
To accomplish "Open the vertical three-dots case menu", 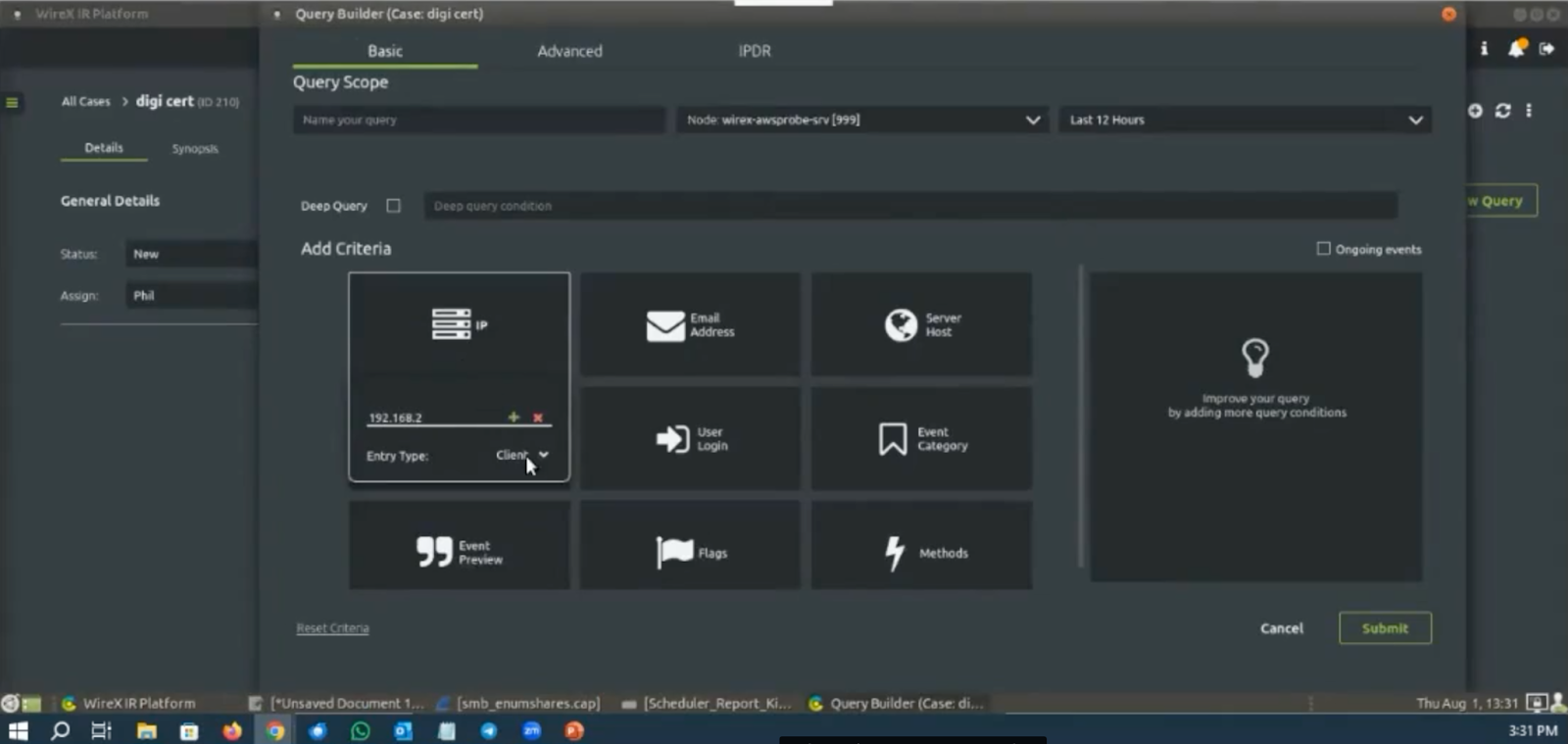I will 1529,111.
